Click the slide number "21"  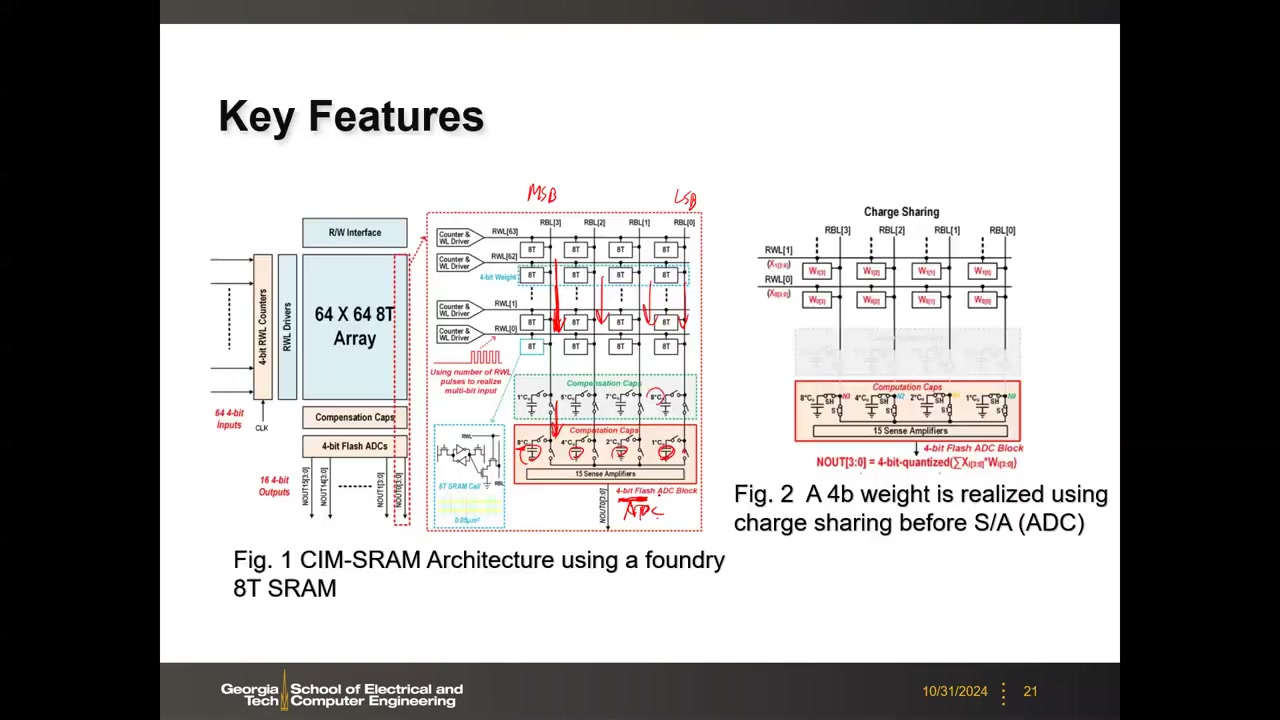click(1030, 691)
